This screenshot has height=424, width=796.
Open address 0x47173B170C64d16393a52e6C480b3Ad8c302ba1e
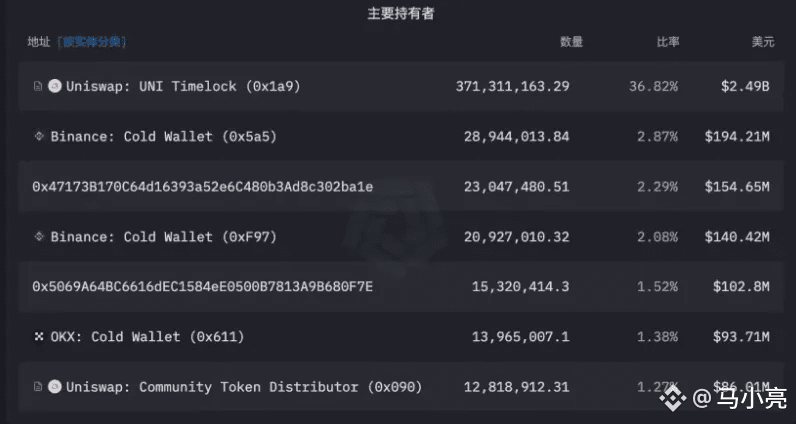tap(203, 187)
